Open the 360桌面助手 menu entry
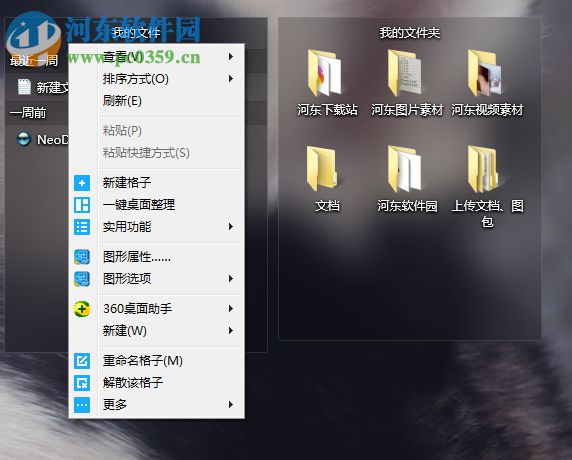This screenshot has width=572, height=460. (x=156, y=309)
